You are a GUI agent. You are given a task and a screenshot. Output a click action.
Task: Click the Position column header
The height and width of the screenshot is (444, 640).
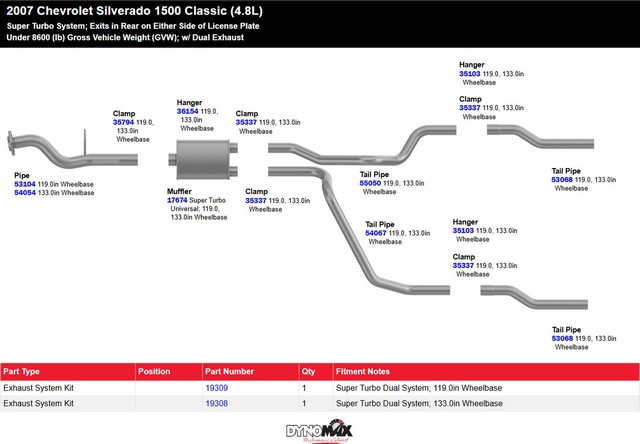(x=154, y=371)
